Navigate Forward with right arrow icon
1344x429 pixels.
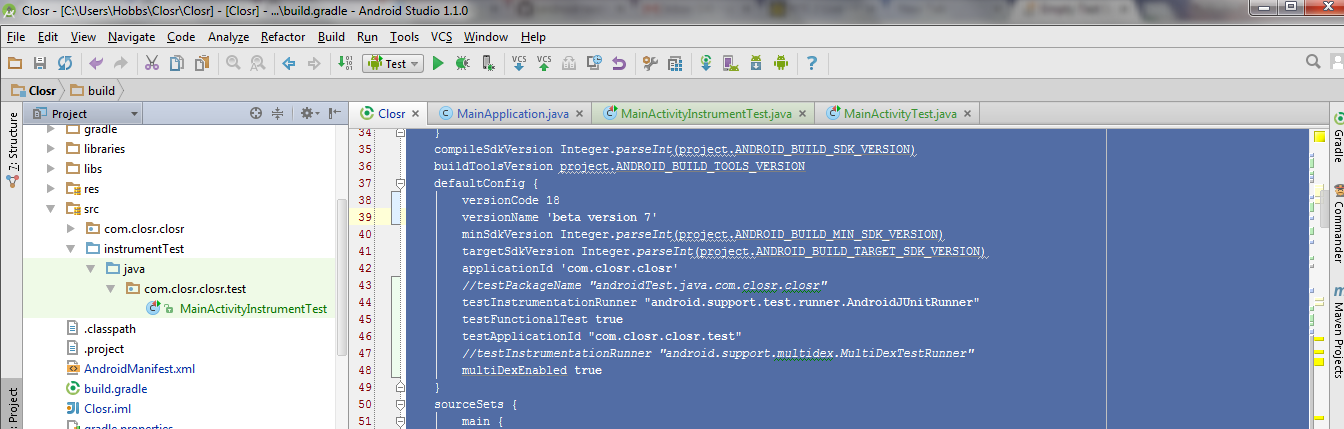pos(314,63)
